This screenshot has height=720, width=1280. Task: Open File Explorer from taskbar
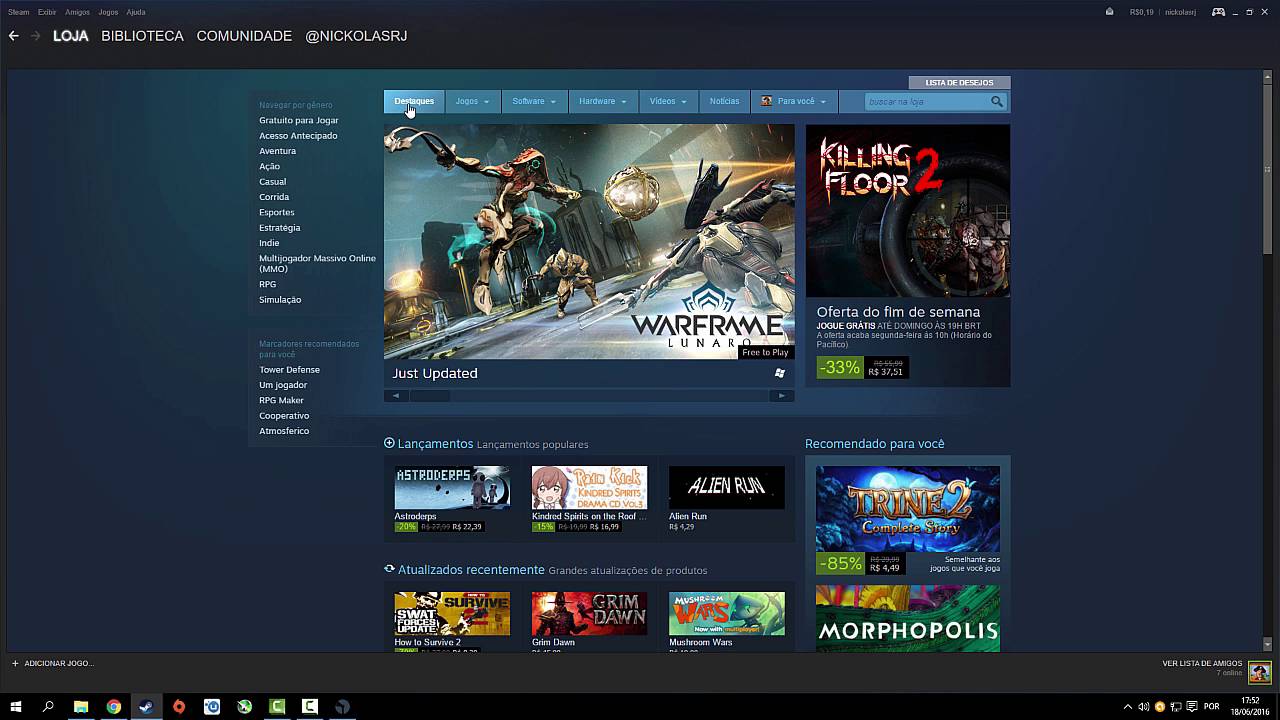point(81,706)
